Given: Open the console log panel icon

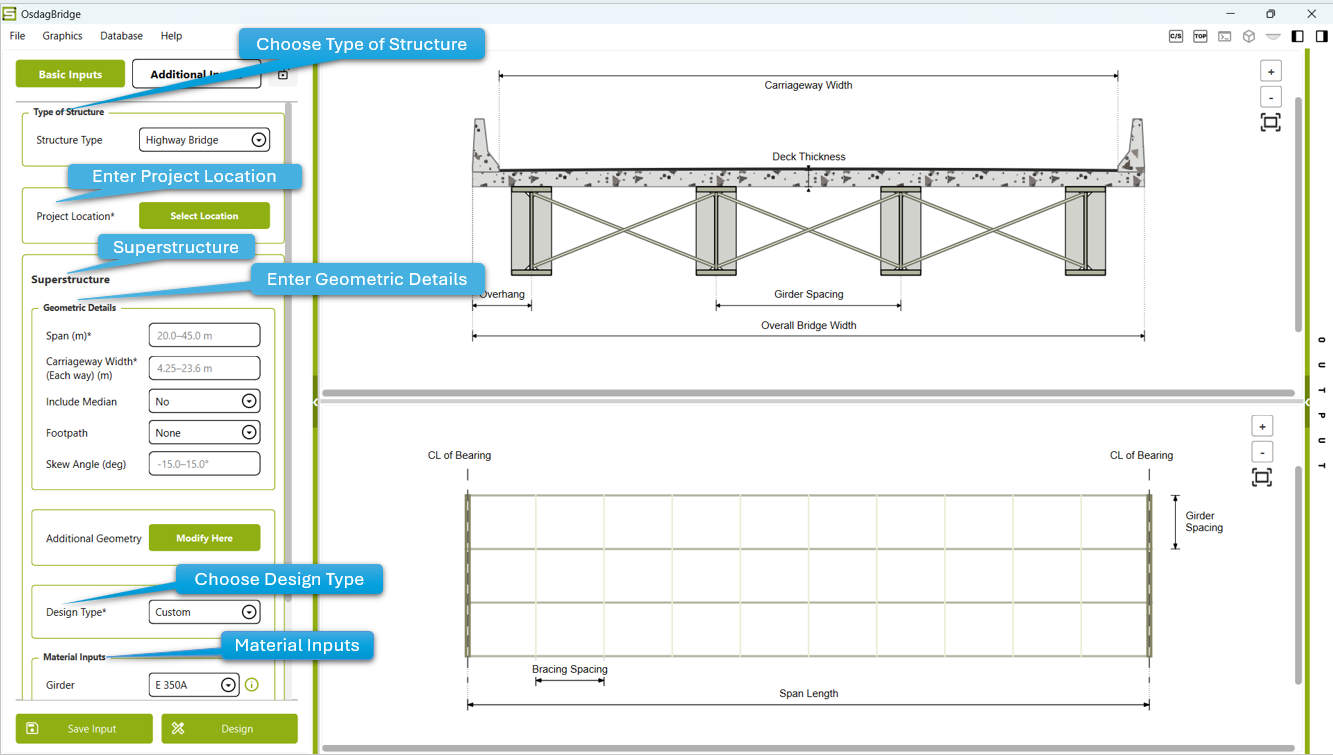Looking at the screenshot, I should (x=1224, y=36).
